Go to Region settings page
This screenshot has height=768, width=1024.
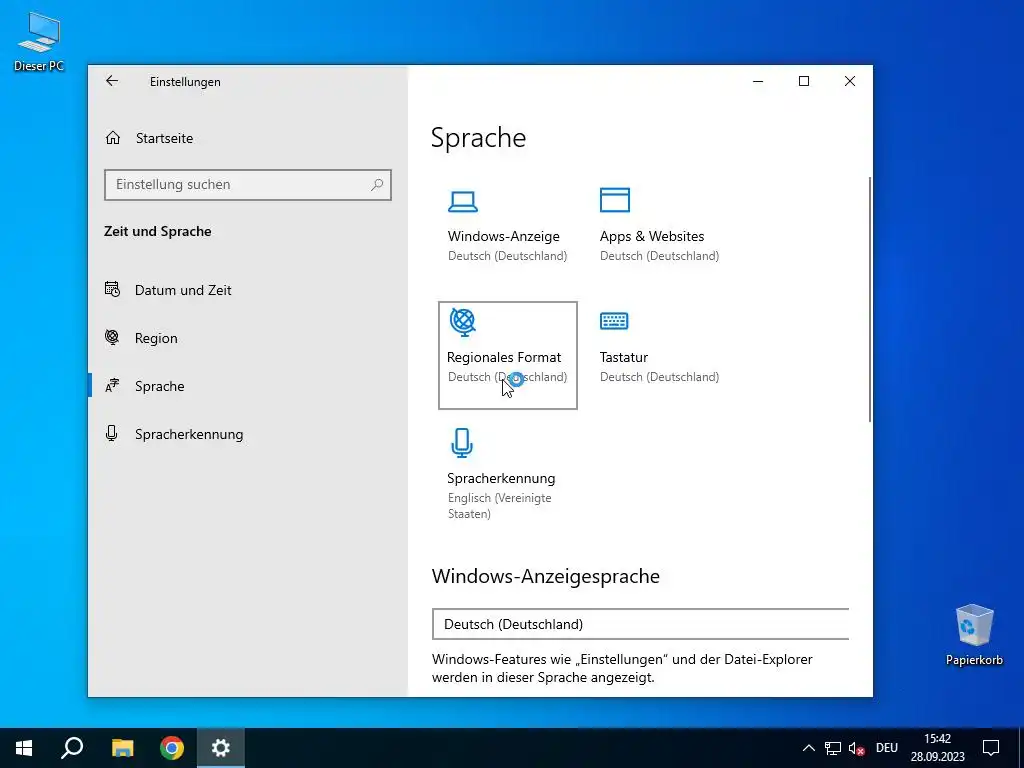point(156,338)
